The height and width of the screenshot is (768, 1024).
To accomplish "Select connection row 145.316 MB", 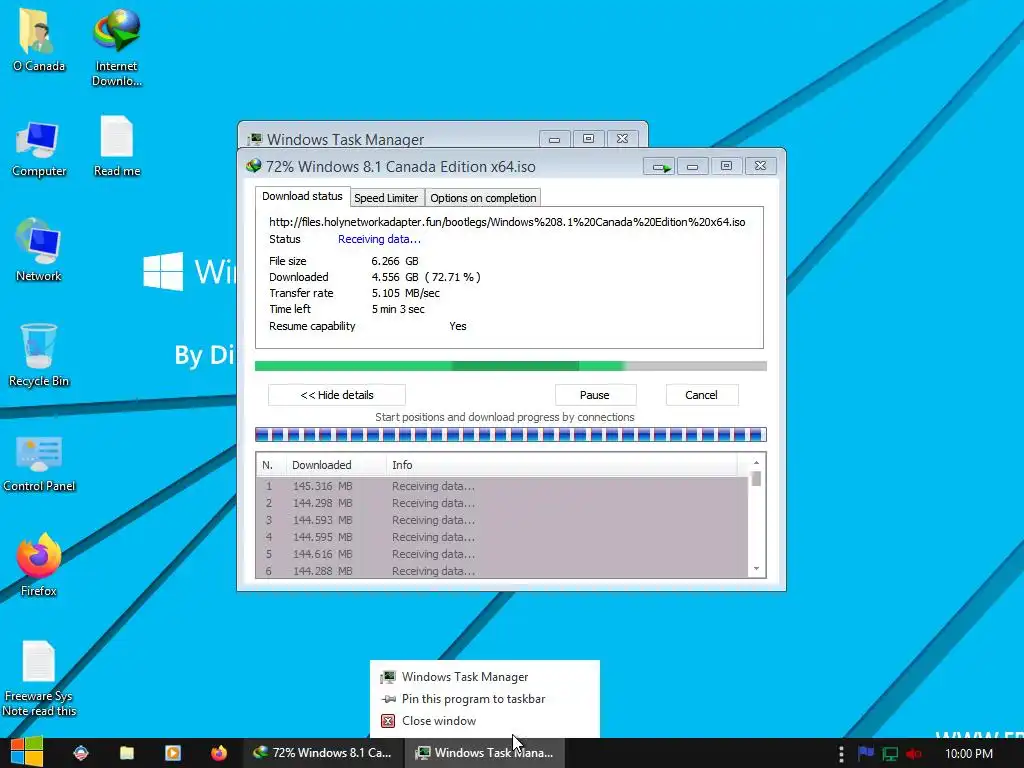I will (x=502, y=487).
